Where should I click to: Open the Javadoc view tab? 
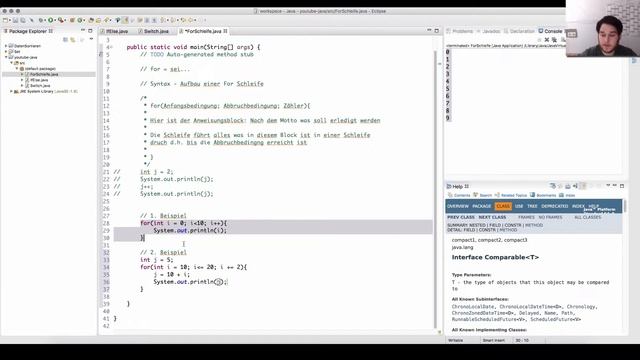point(489,31)
